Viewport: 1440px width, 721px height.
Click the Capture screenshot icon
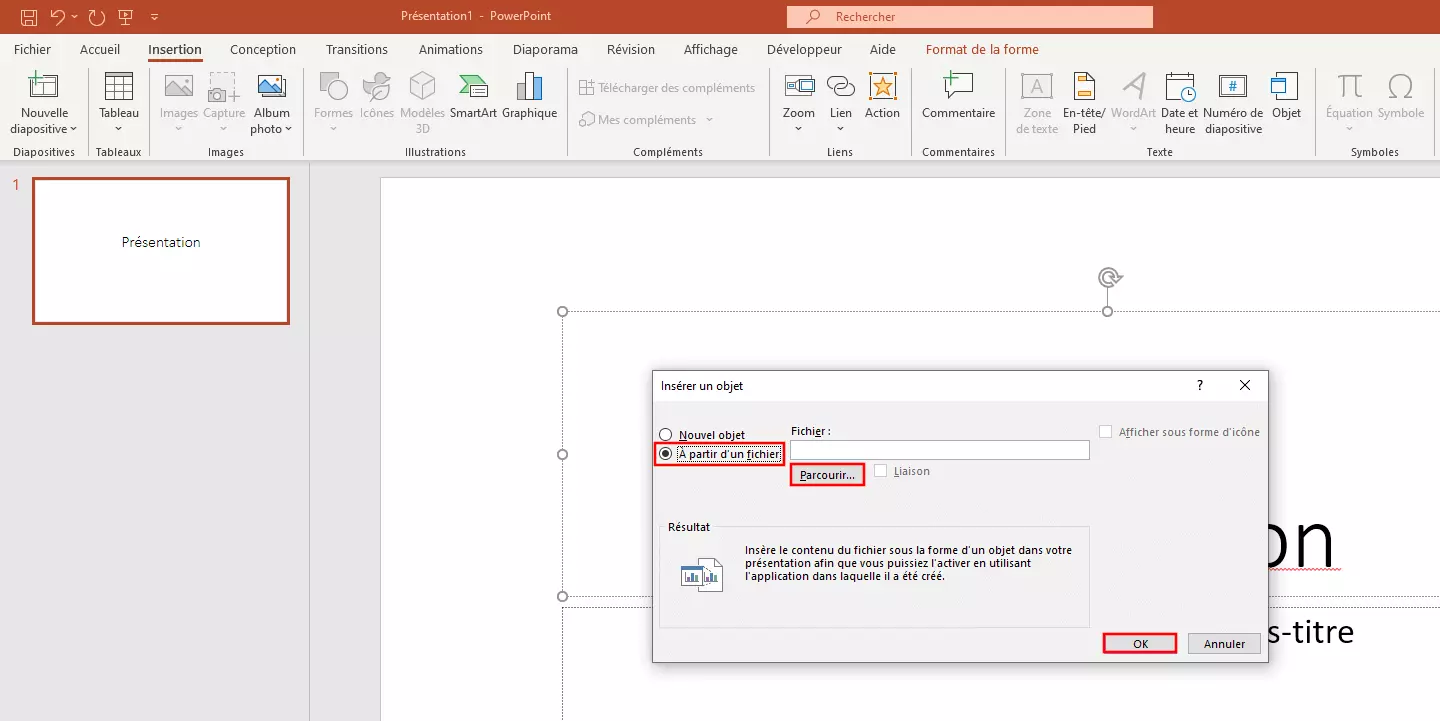[224, 87]
